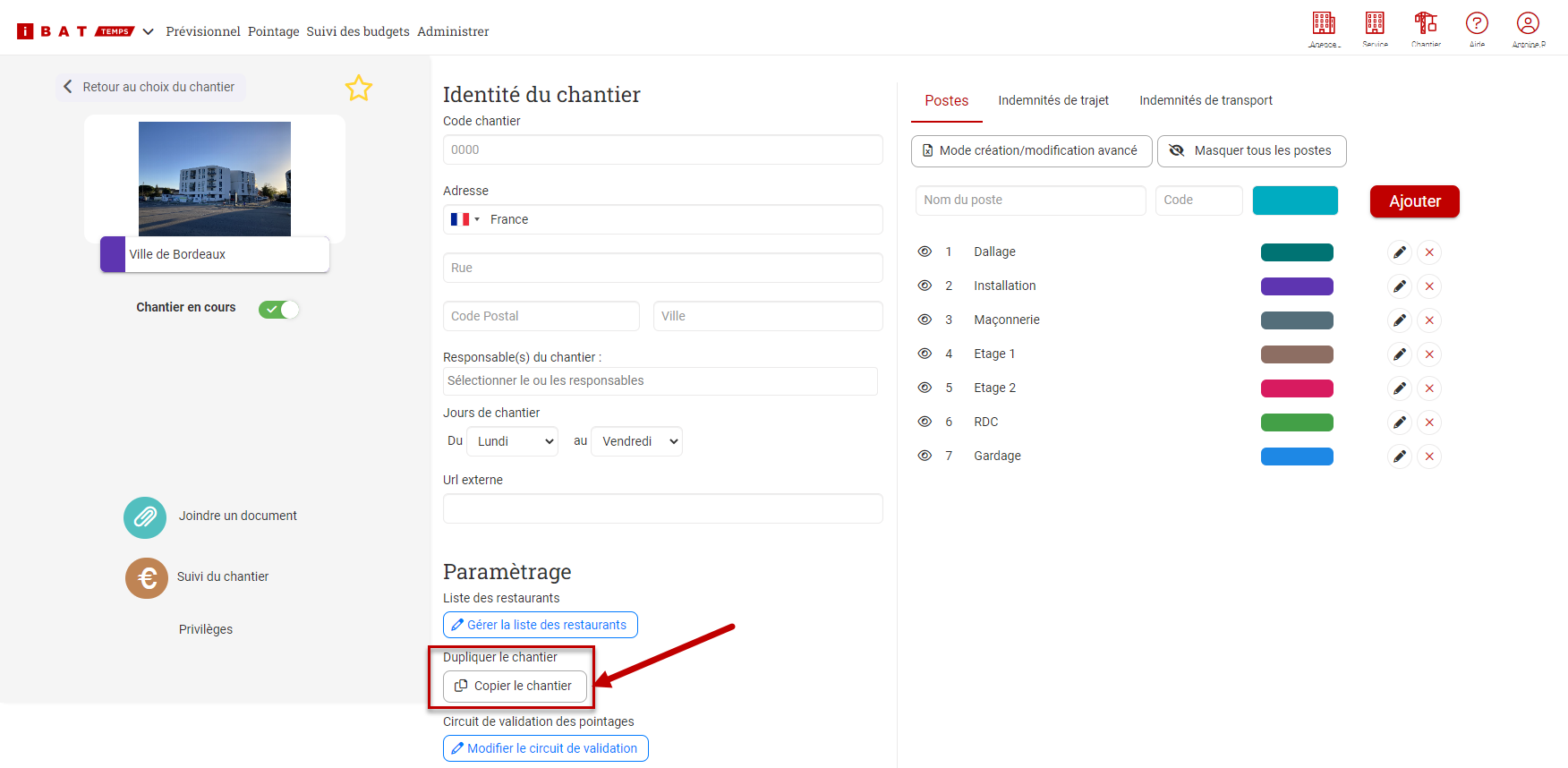1568x768 pixels.
Task: Toggle the Chantier en cours switch
Action: click(x=278, y=309)
